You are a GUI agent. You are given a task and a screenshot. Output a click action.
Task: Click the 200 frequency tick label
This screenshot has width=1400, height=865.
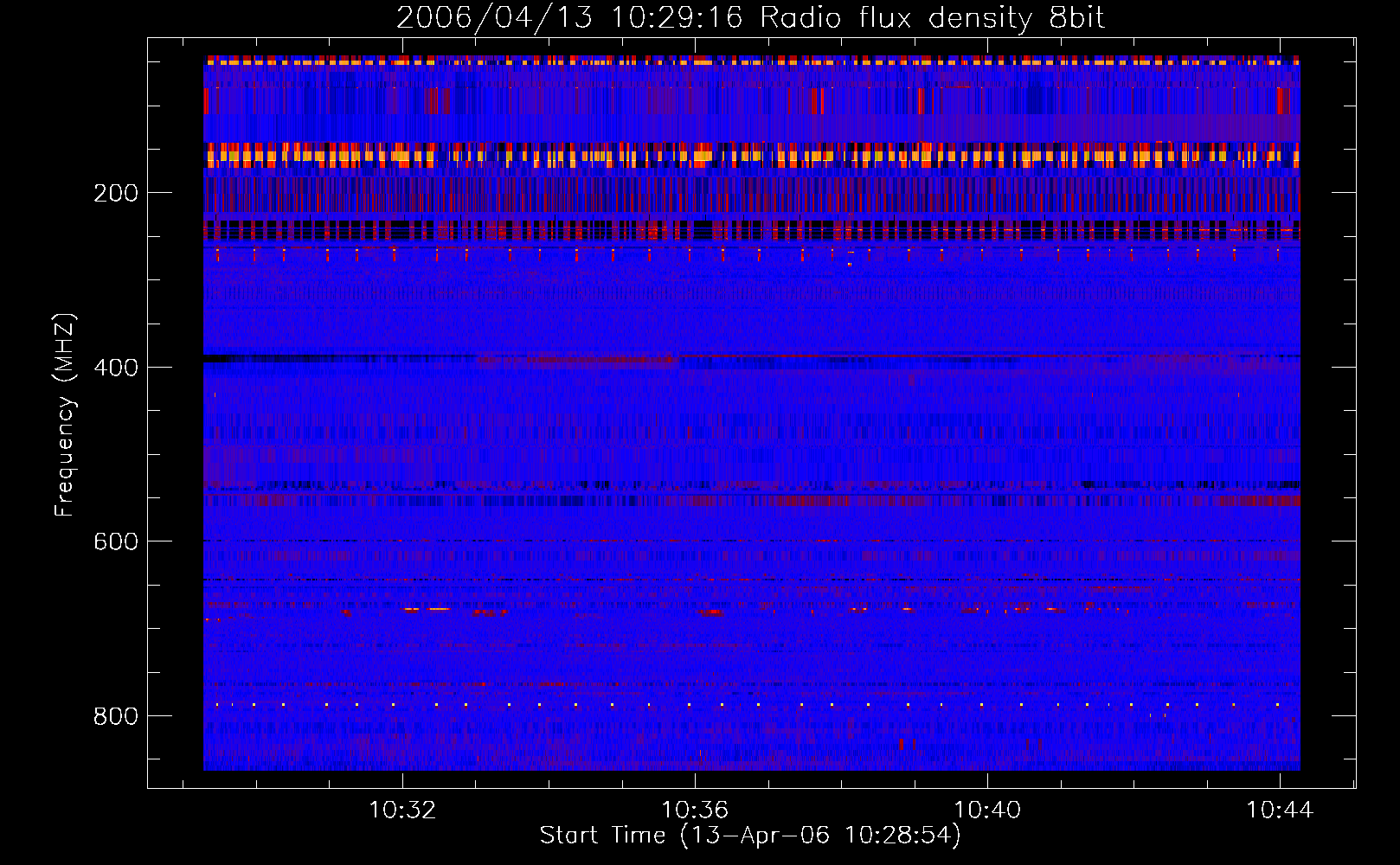tap(116, 193)
